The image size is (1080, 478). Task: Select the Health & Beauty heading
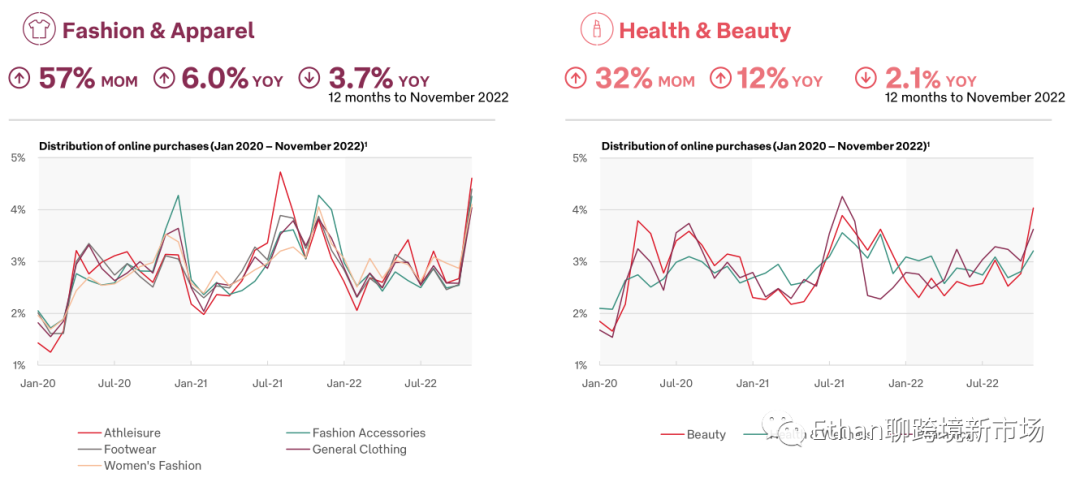(705, 30)
